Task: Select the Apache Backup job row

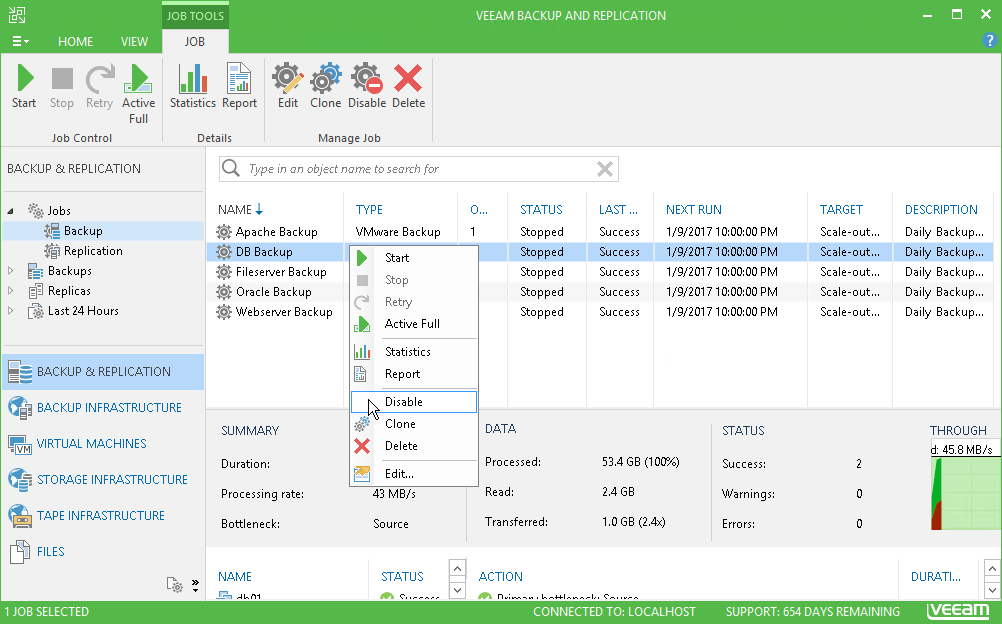Action: [600, 231]
